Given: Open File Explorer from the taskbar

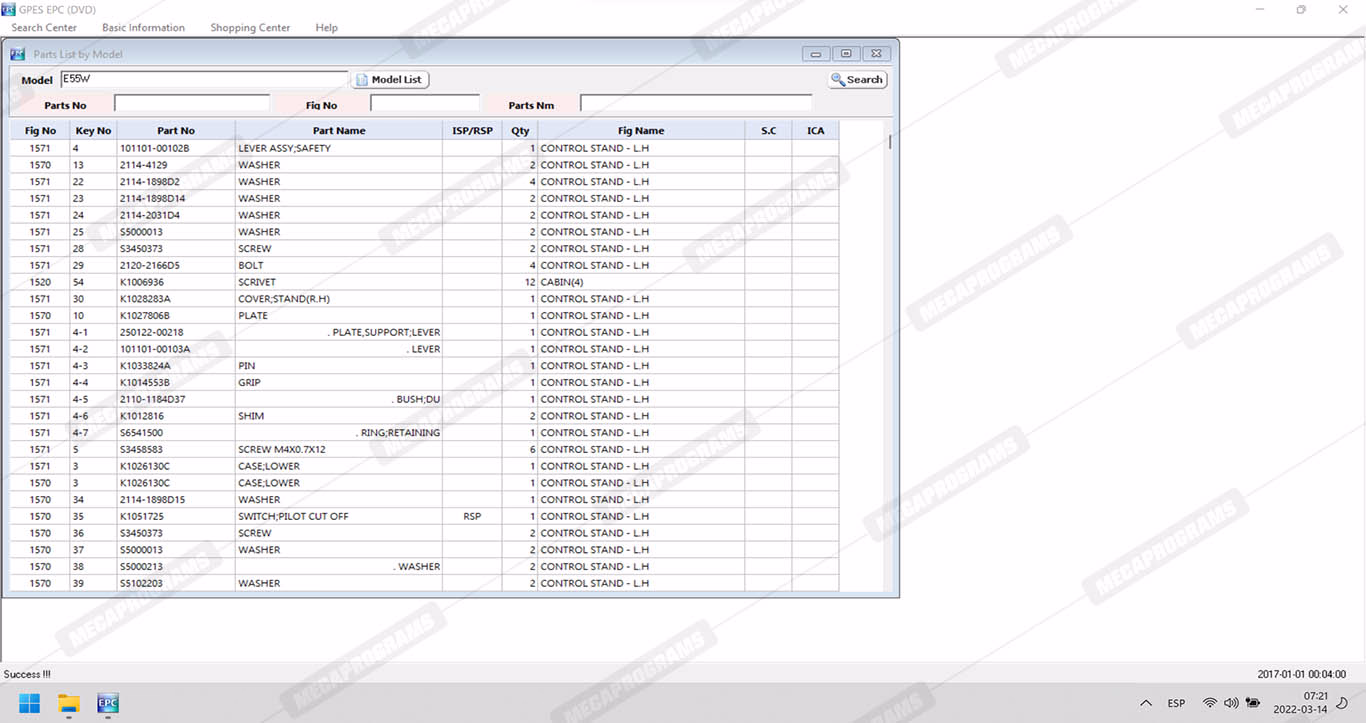Looking at the screenshot, I should (x=68, y=703).
